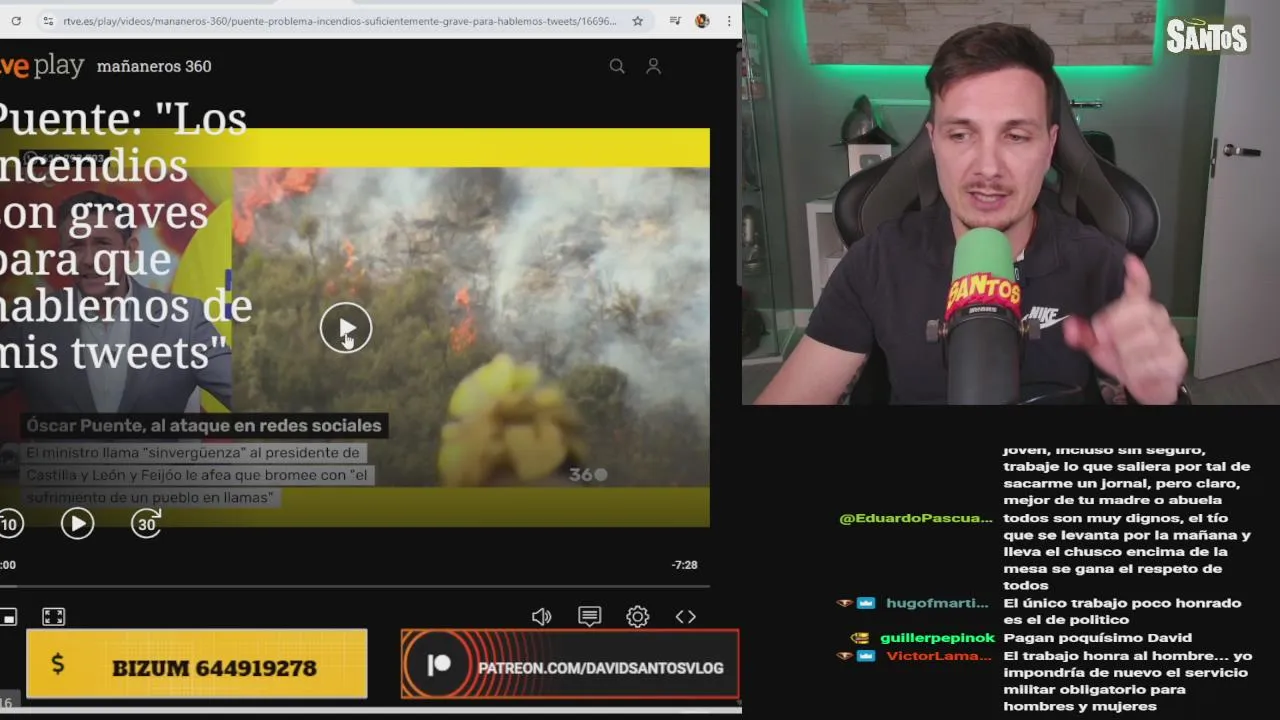Open the rtve play logo link
Image resolution: width=1280 pixels, height=720 pixels.
coord(42,66)
